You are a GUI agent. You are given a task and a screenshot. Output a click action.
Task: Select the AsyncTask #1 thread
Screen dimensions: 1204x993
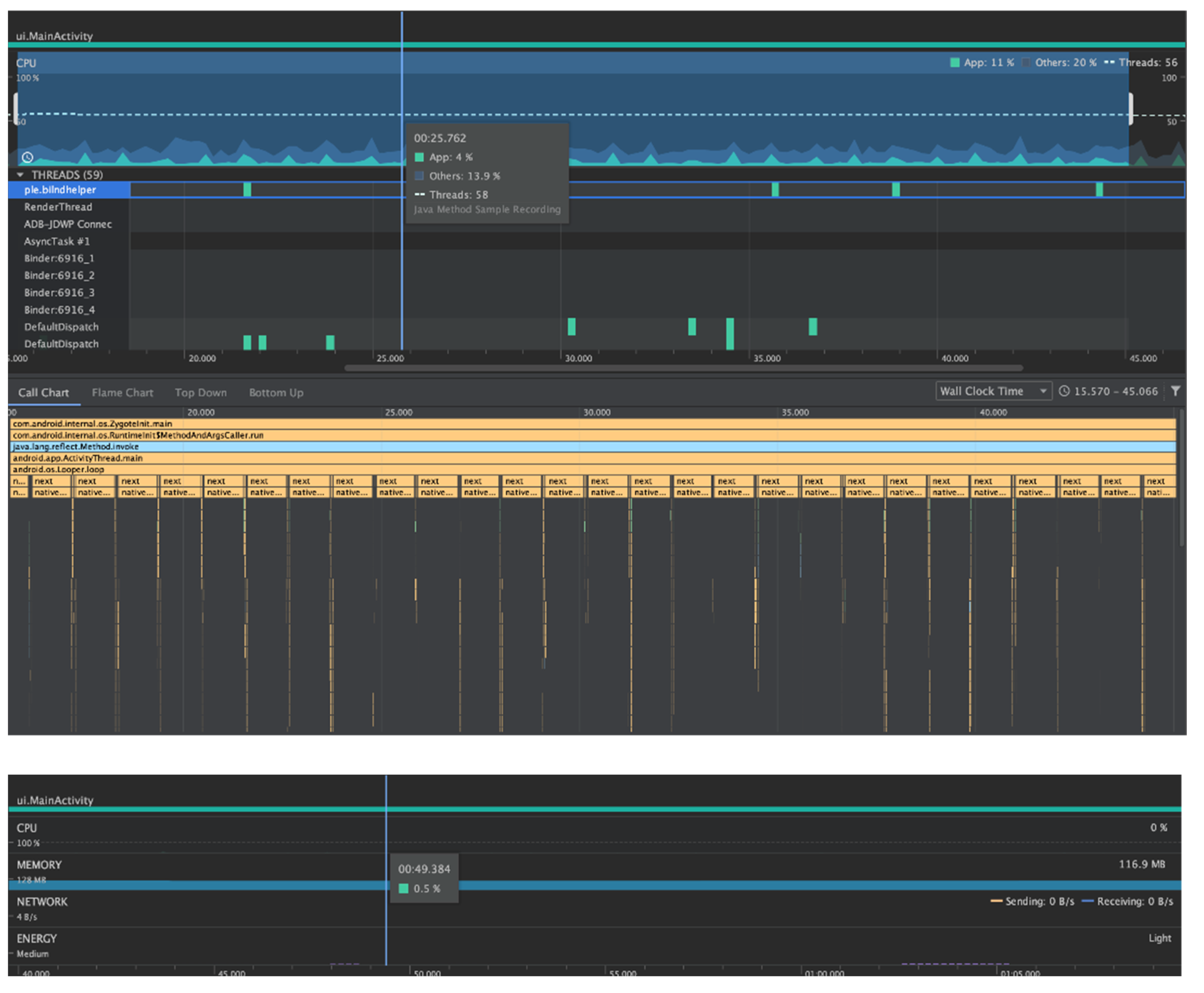[x=57, y=242]
